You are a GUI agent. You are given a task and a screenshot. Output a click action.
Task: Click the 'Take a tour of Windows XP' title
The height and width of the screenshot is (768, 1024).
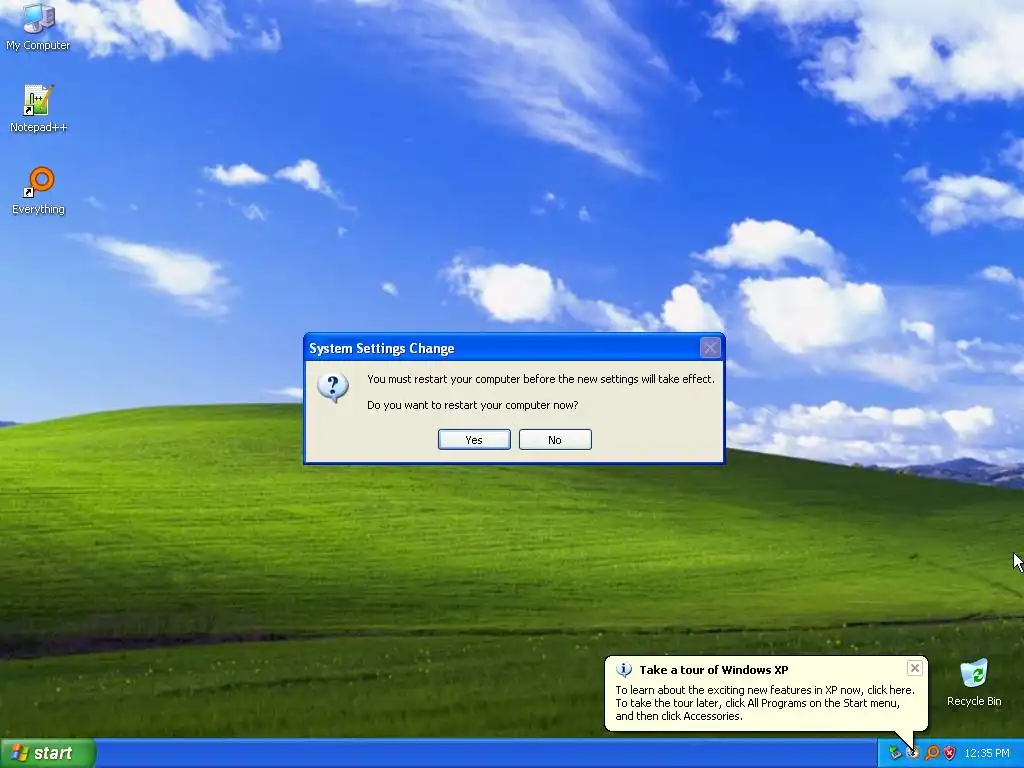(714, 669)
